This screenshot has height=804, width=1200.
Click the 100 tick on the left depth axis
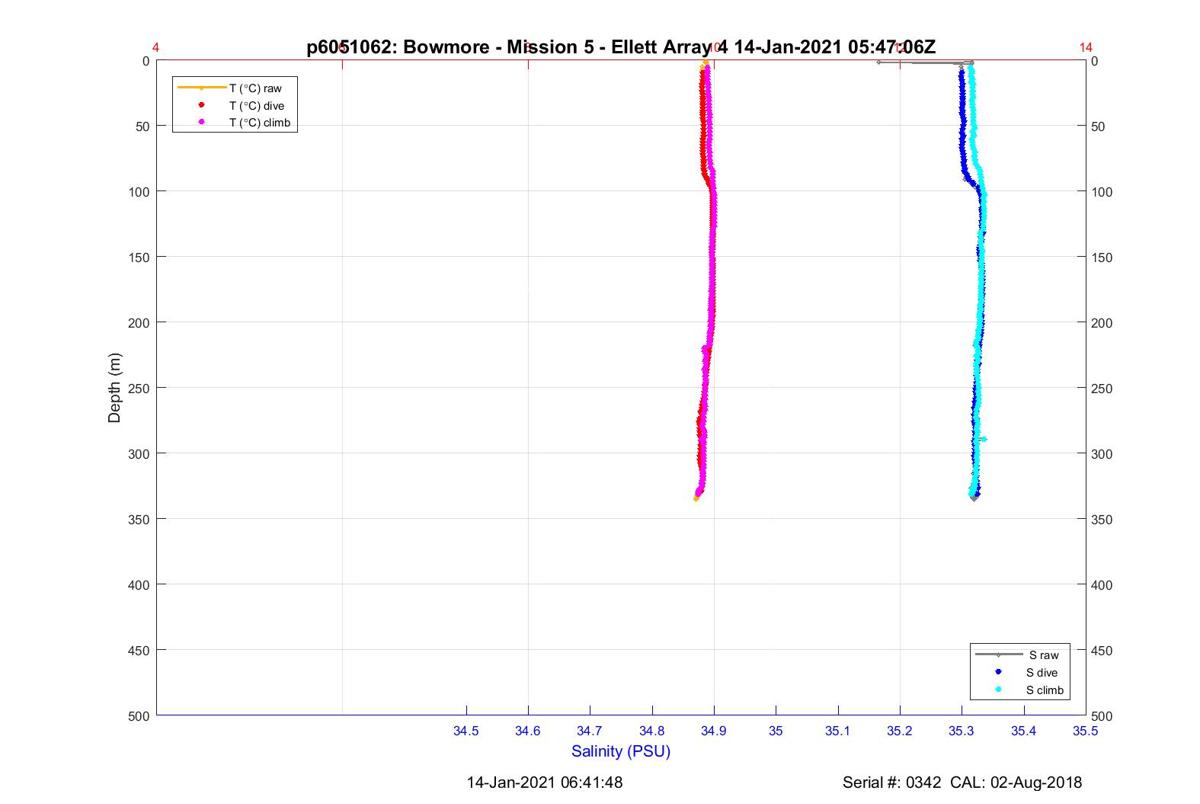click(x=138, y=191)
